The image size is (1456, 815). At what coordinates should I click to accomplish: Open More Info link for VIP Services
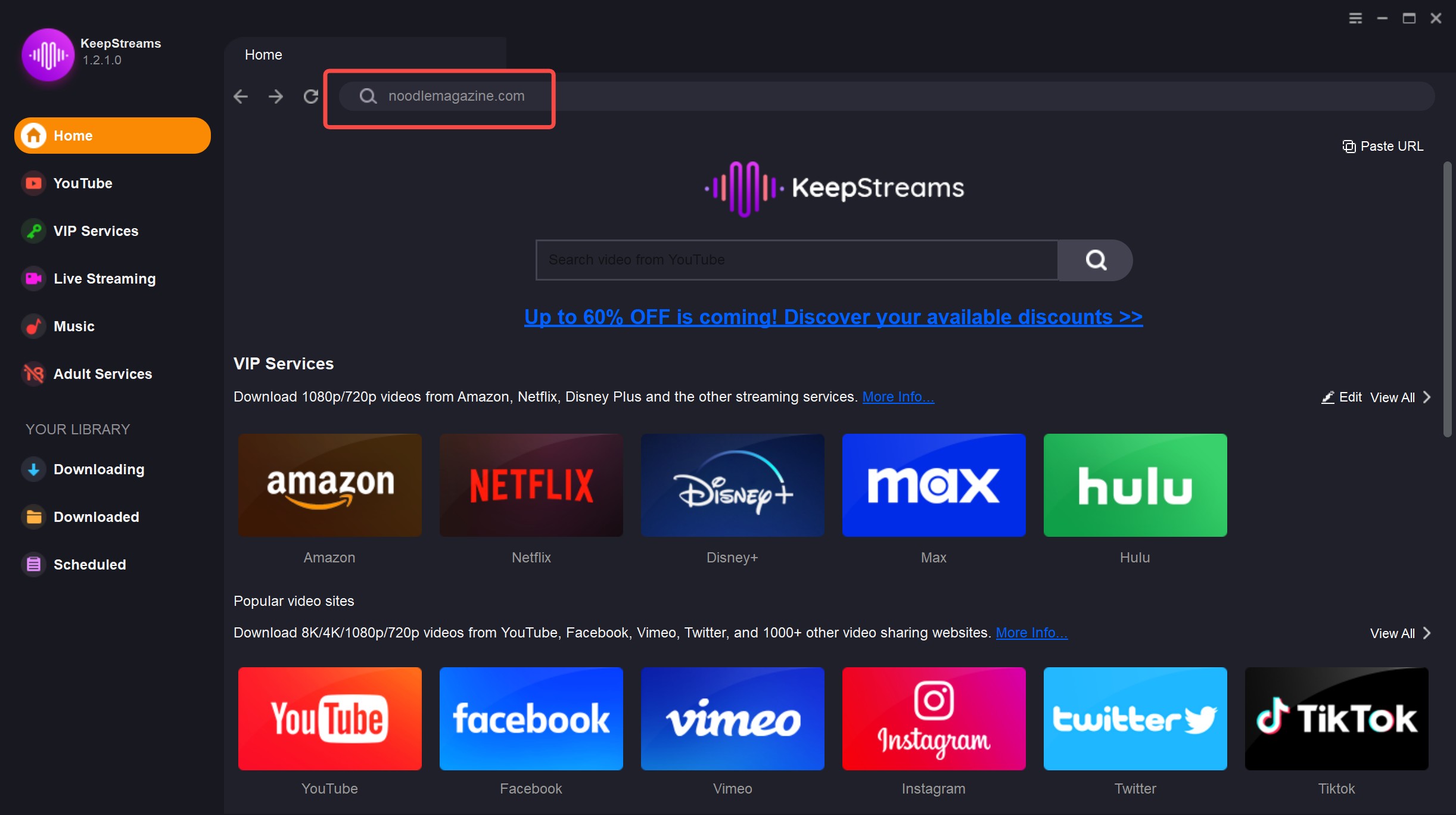[x=898, y=397]
